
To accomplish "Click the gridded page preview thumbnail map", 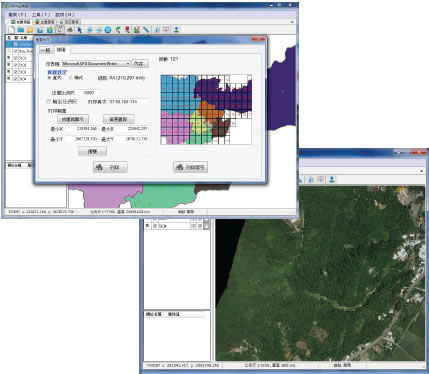I will coord(206,109).
